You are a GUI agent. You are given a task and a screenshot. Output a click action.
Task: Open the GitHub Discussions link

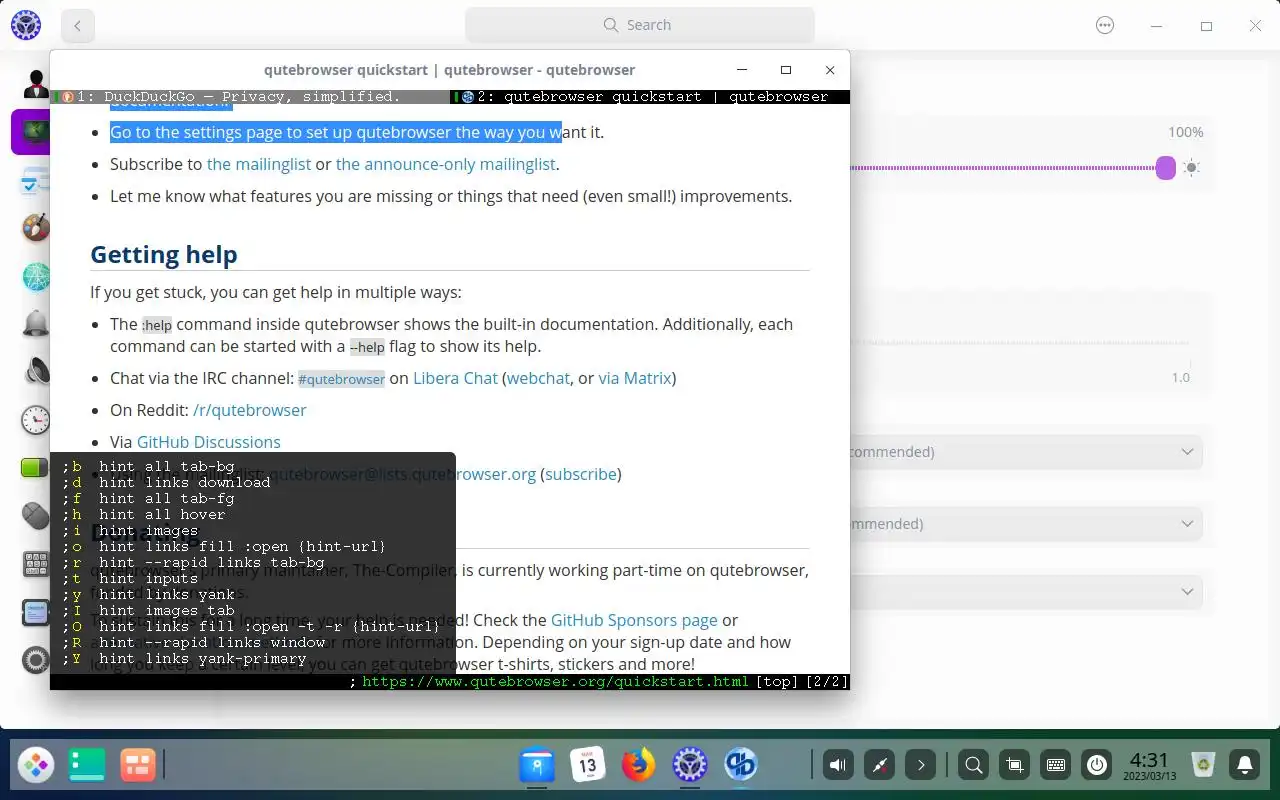tap(209, 442)
